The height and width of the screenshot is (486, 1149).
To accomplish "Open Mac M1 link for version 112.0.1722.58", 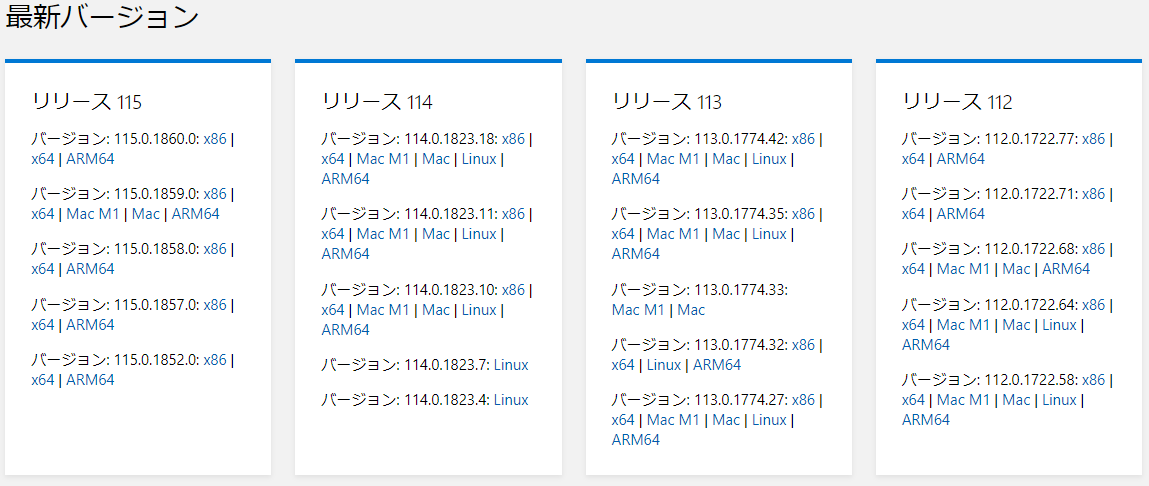I will pyautogui.click(x=964, y=400).
